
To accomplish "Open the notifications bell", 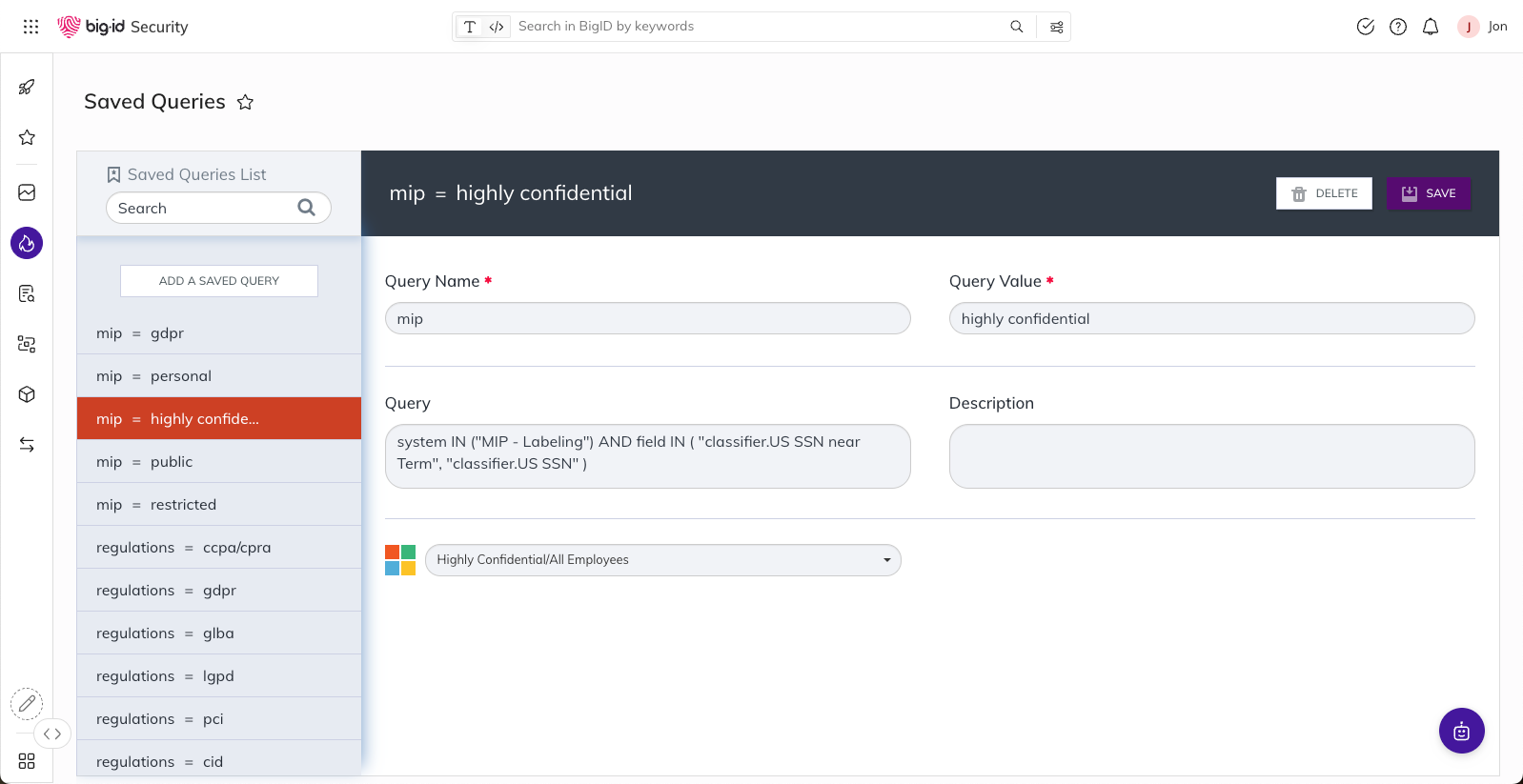I will pyautogui.click(x=1430, y=27).
